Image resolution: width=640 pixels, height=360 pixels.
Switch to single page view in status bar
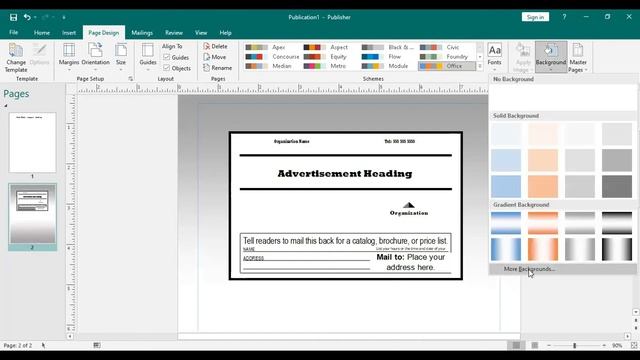[516, 345]
